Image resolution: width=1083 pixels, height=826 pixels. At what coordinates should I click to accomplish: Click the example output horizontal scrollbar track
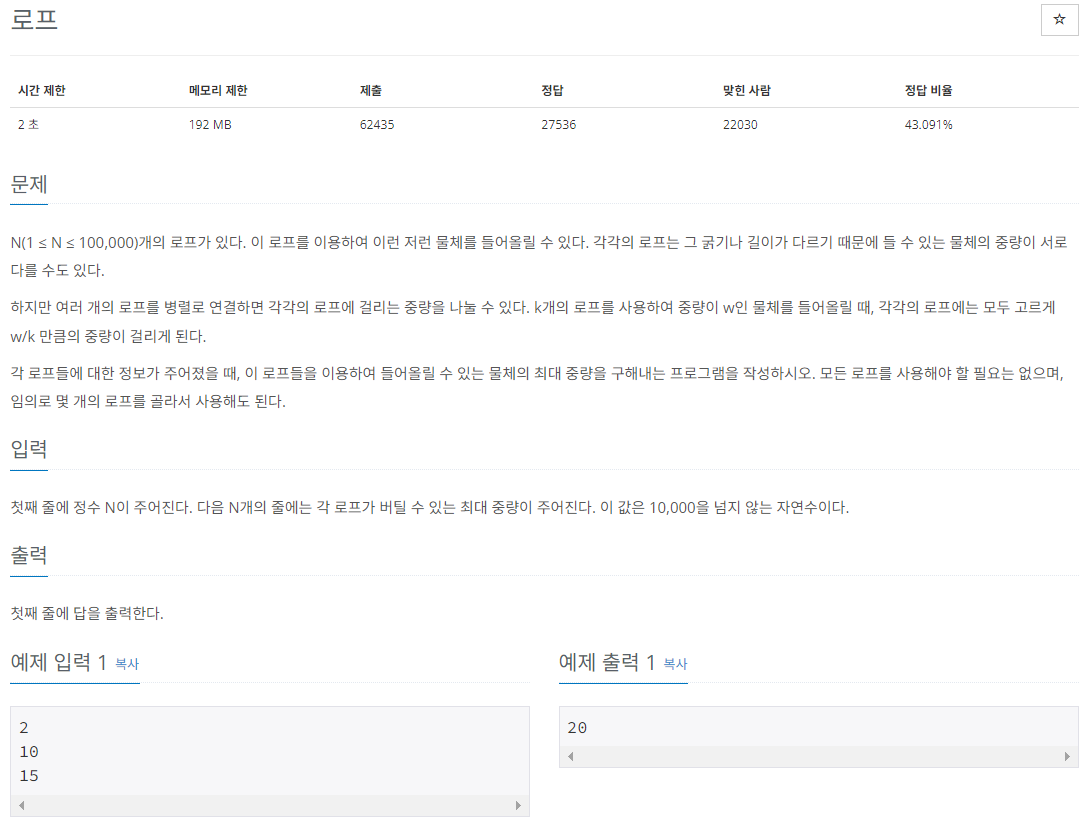click(818, 756)
